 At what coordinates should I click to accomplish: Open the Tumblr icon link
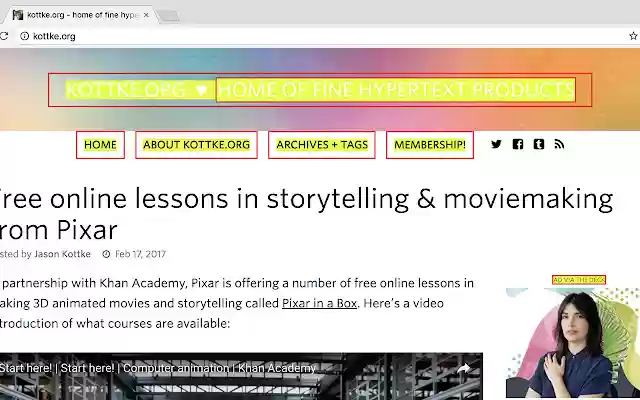pyautogui.click(x=539, y=144)
